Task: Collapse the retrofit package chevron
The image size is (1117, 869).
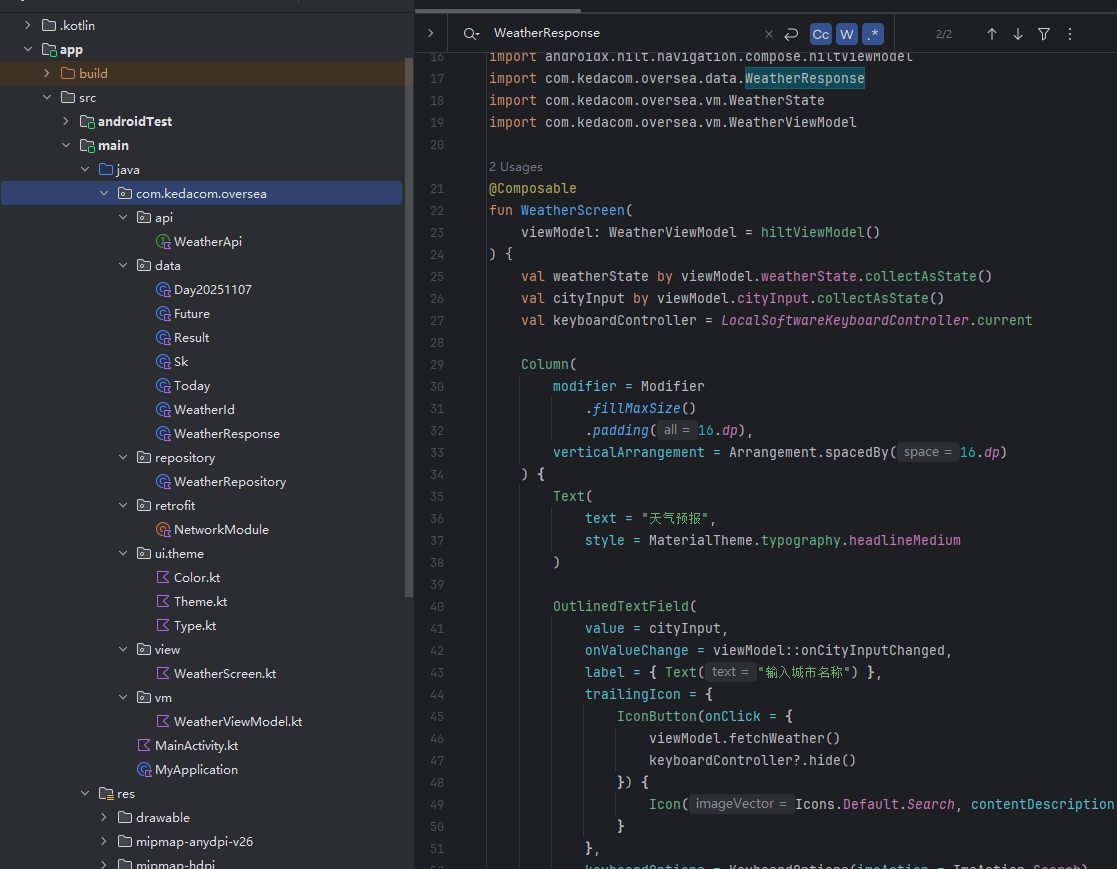Action: (x=123, y=505)
